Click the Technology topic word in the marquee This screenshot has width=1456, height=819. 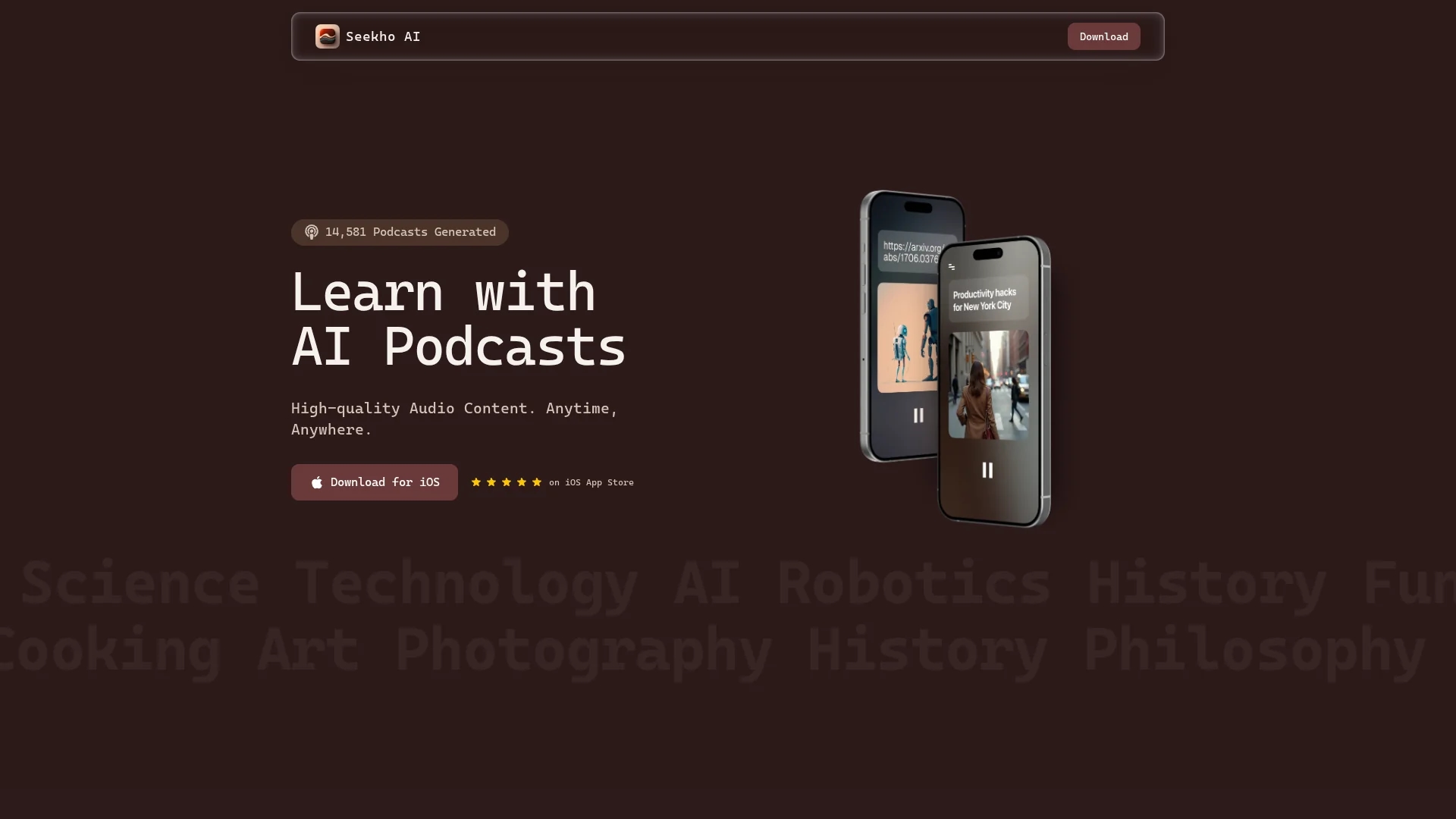466,585
